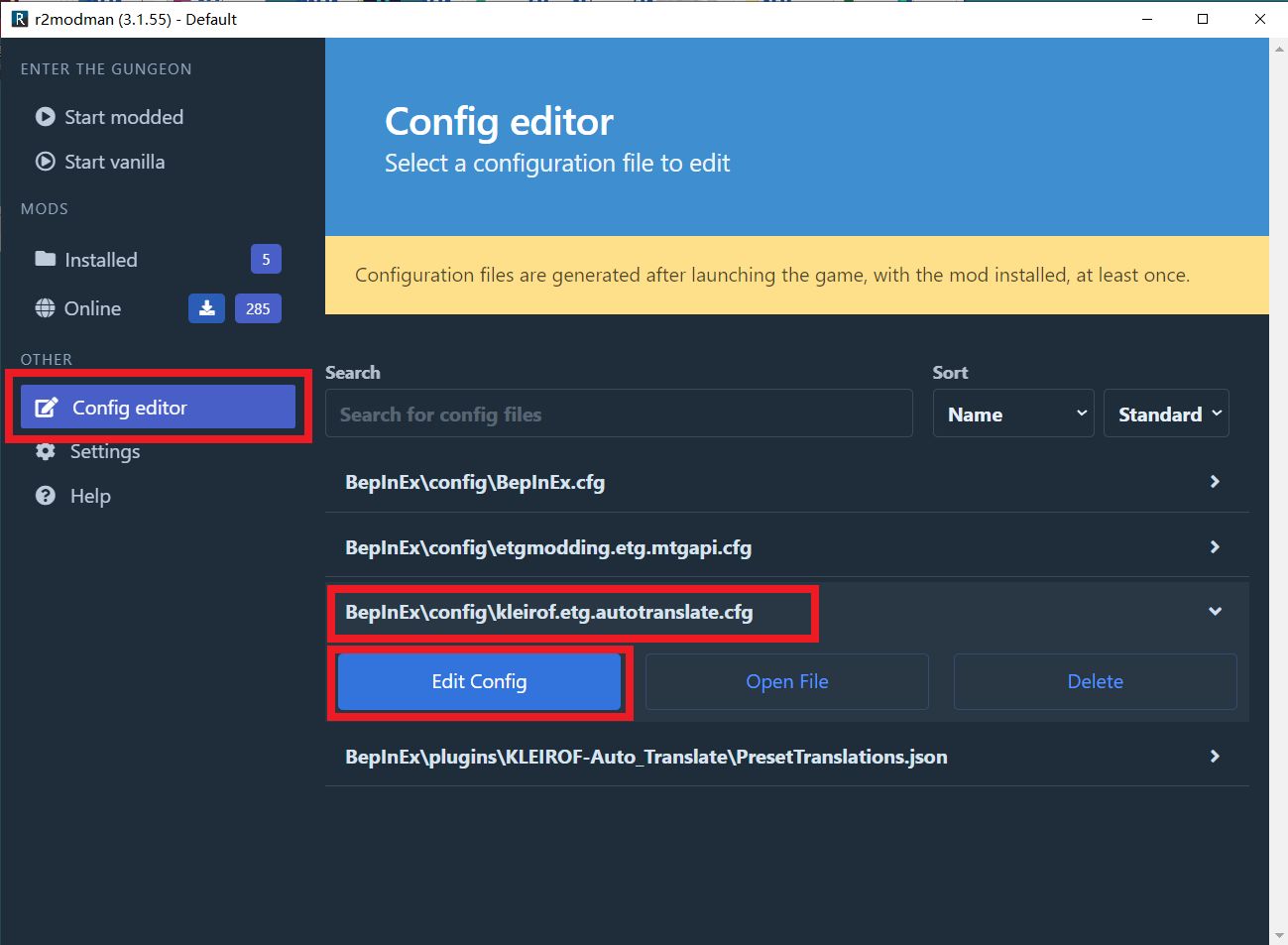Image resolution: width=1288 pixels, height=945 pixels.
Task: Expand the etgmodding.etg.mtgapi.cfg row chevron
Action: pyautogui.click(x=1215, y=547)
